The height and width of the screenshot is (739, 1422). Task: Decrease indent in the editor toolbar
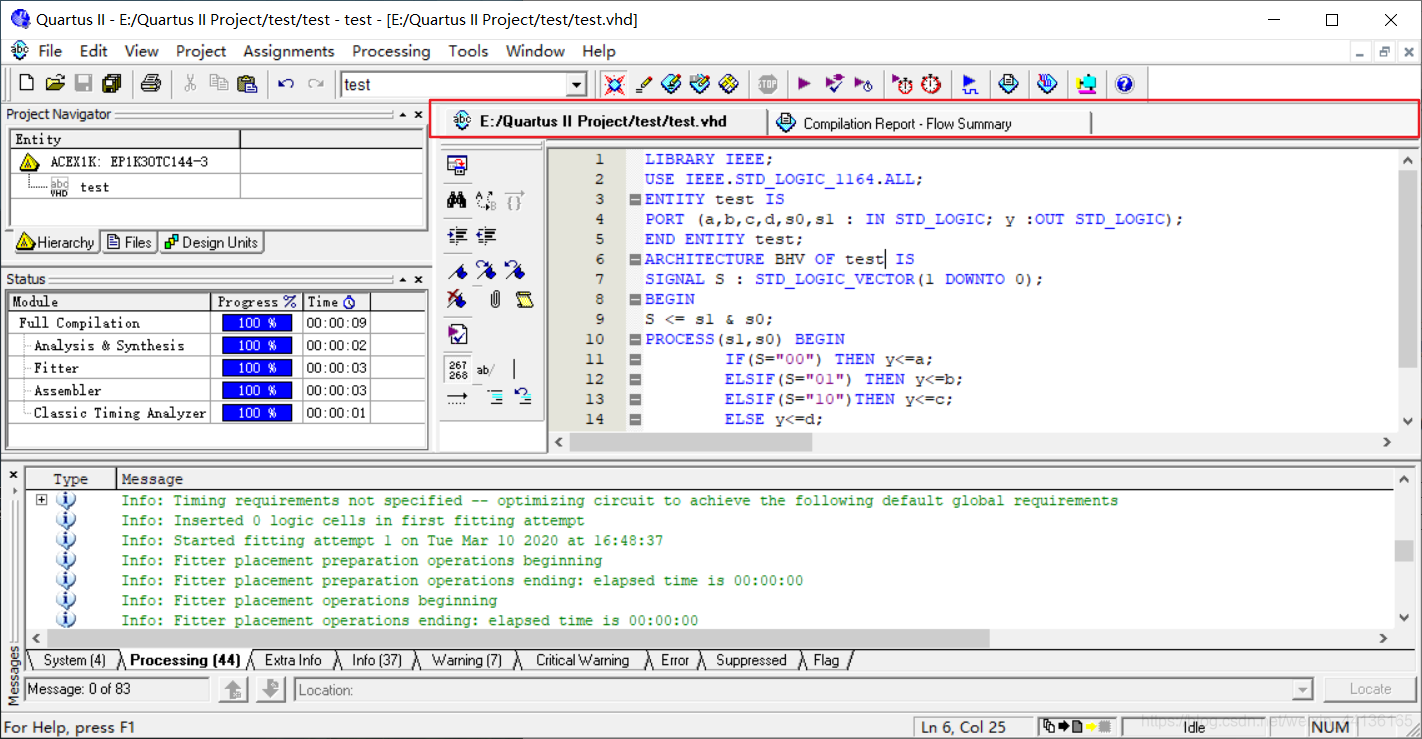coord(487,236)
